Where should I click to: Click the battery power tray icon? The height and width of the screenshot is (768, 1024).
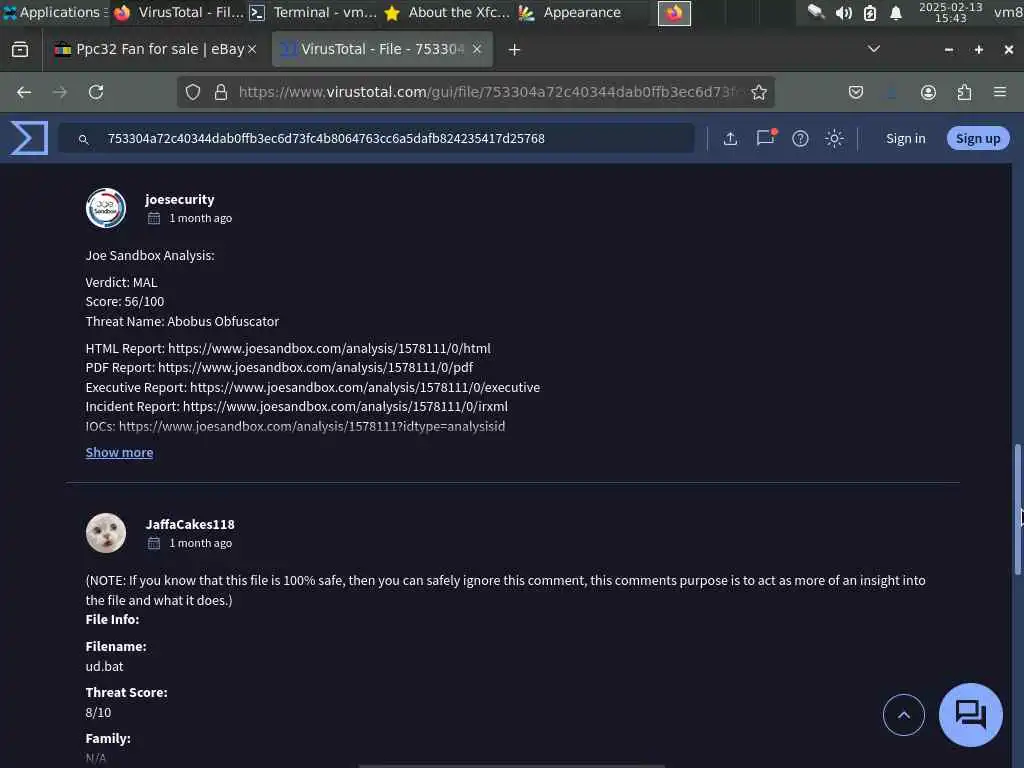tap(870, 12)
